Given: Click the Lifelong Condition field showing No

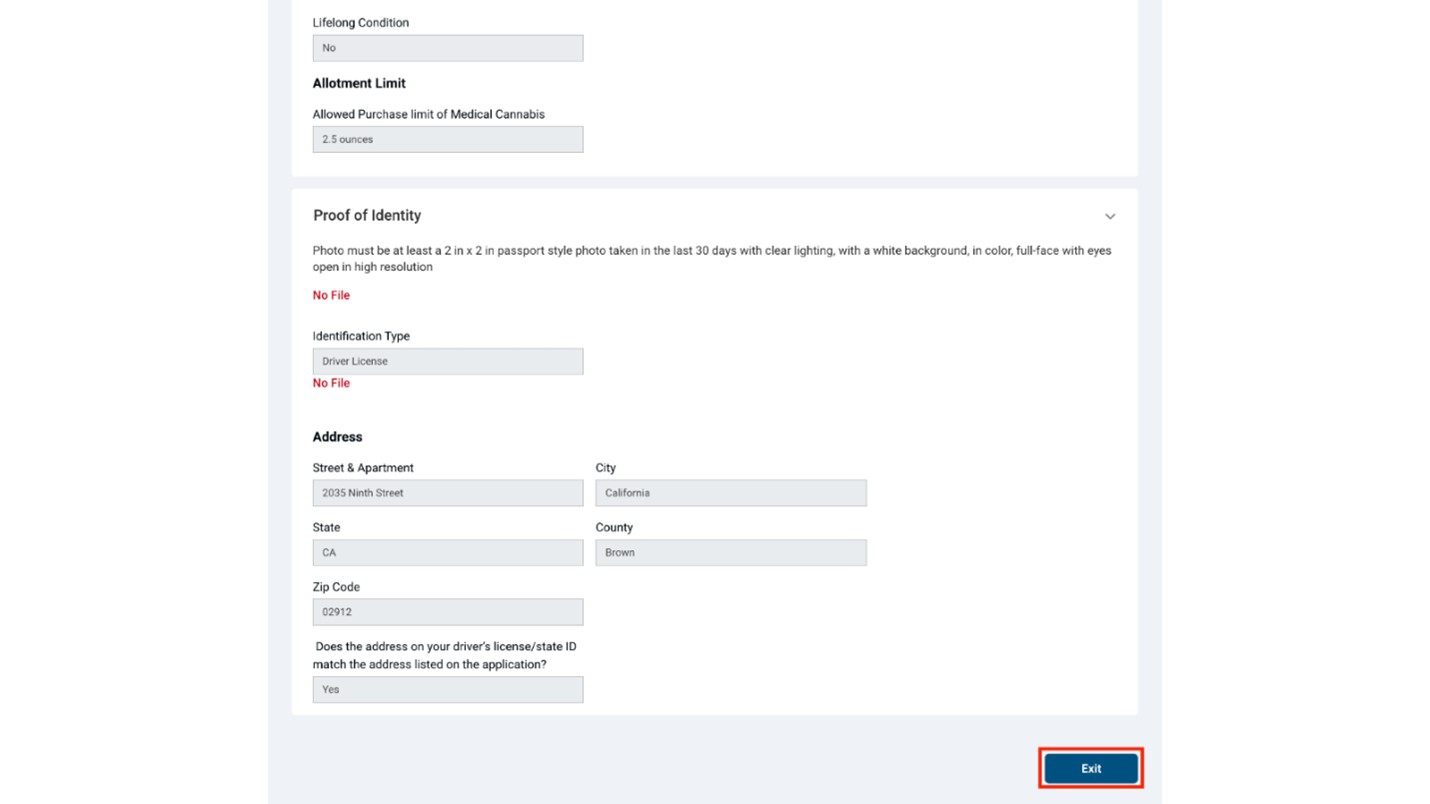Looking at the screenshot, I should click(448, 48).
